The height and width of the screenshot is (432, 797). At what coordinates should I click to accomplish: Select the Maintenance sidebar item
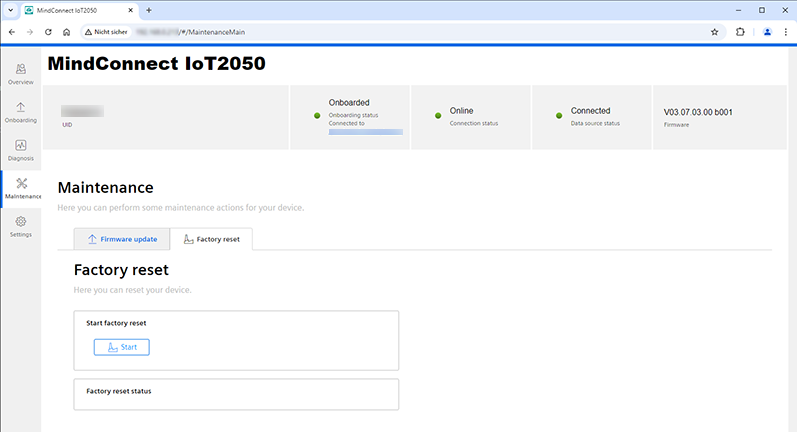pos(22,189)
